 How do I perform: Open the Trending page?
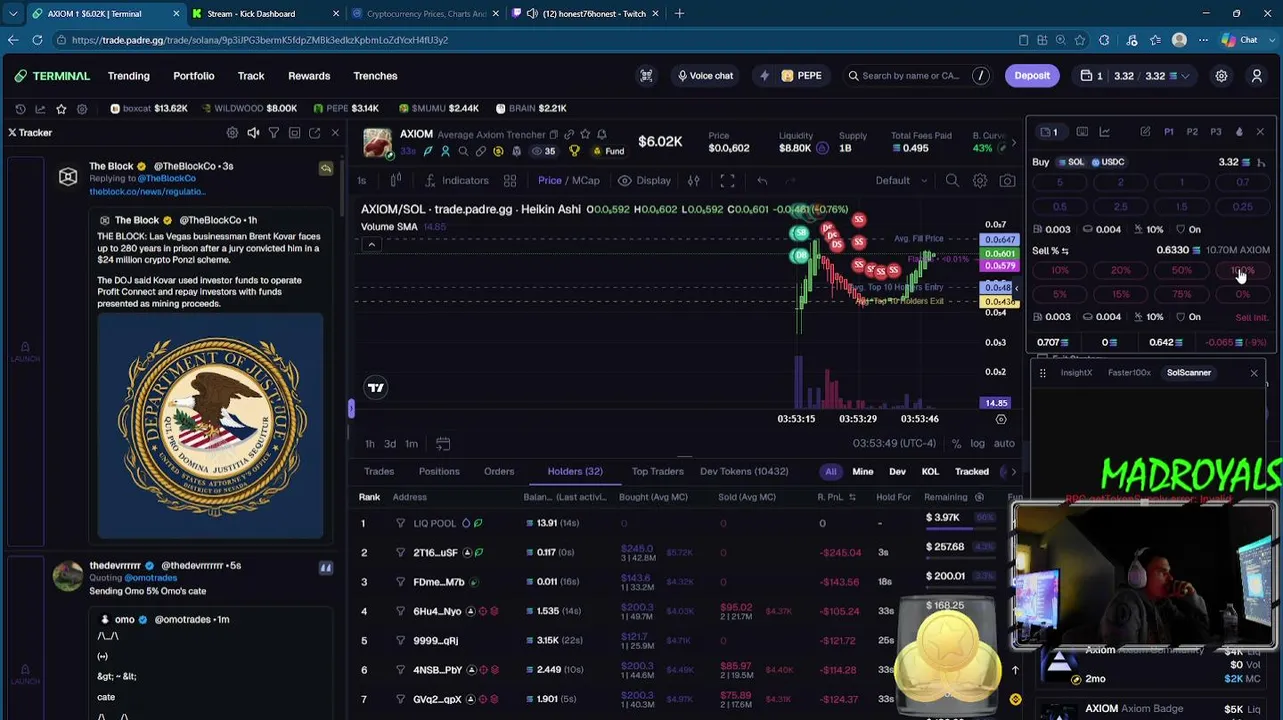[x=129, y=76]
